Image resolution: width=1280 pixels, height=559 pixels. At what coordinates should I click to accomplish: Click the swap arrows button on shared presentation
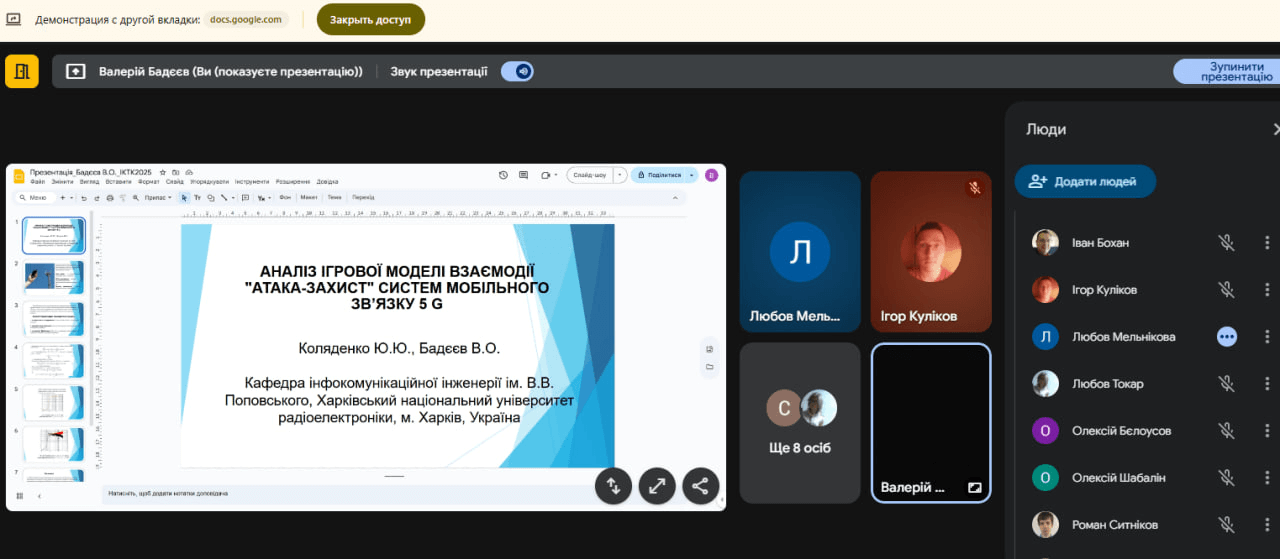613,486
